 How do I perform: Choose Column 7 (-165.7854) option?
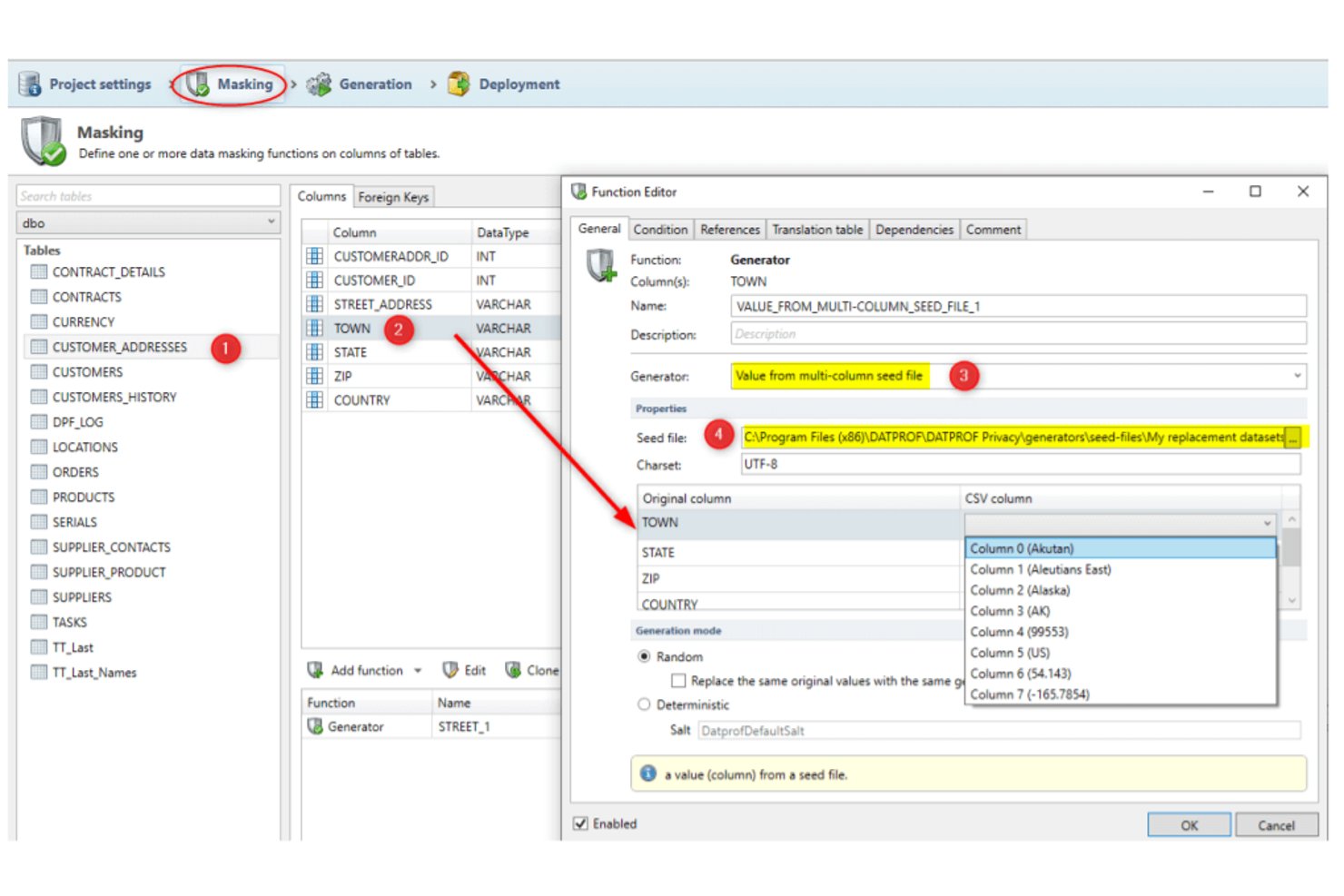coord(1121,694)
